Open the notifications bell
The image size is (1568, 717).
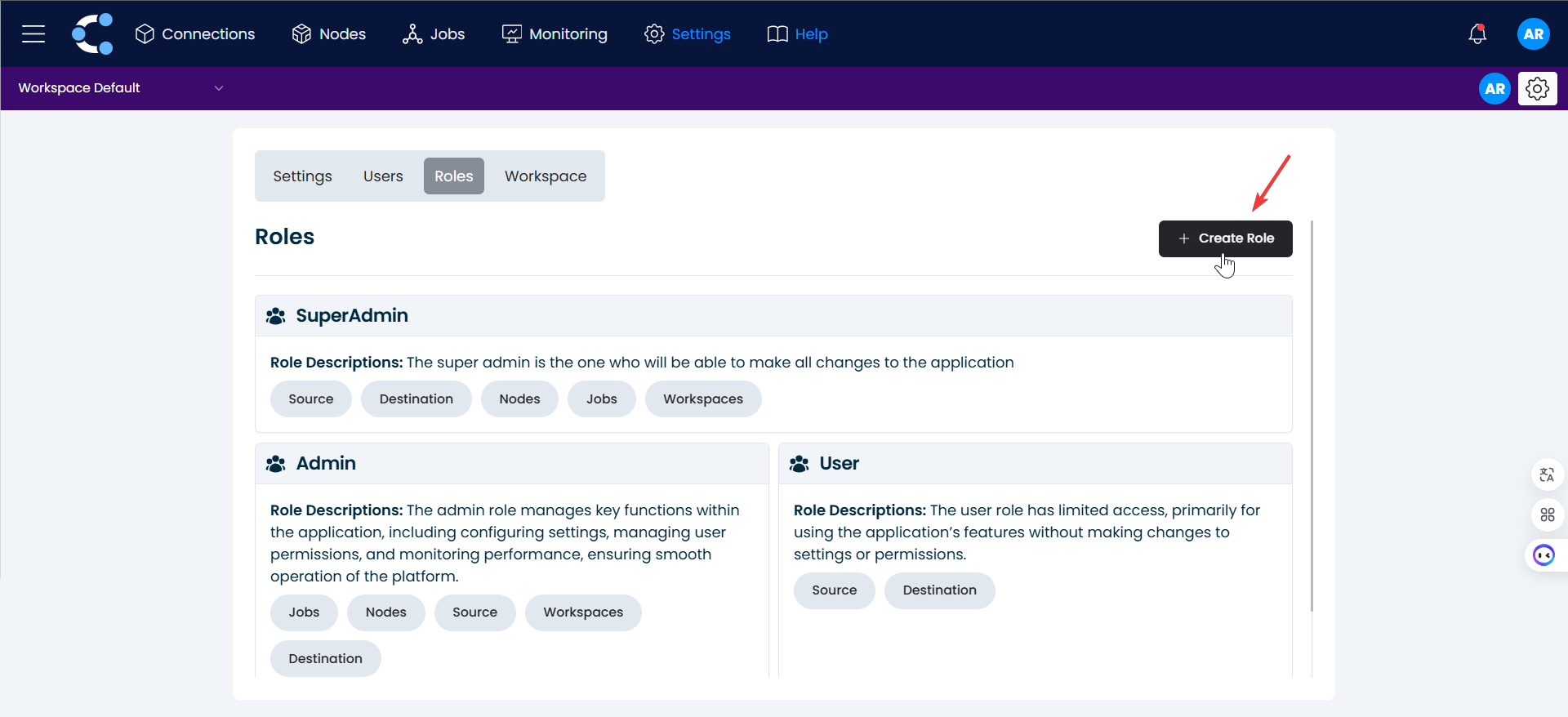click(x=1477, y=33)
